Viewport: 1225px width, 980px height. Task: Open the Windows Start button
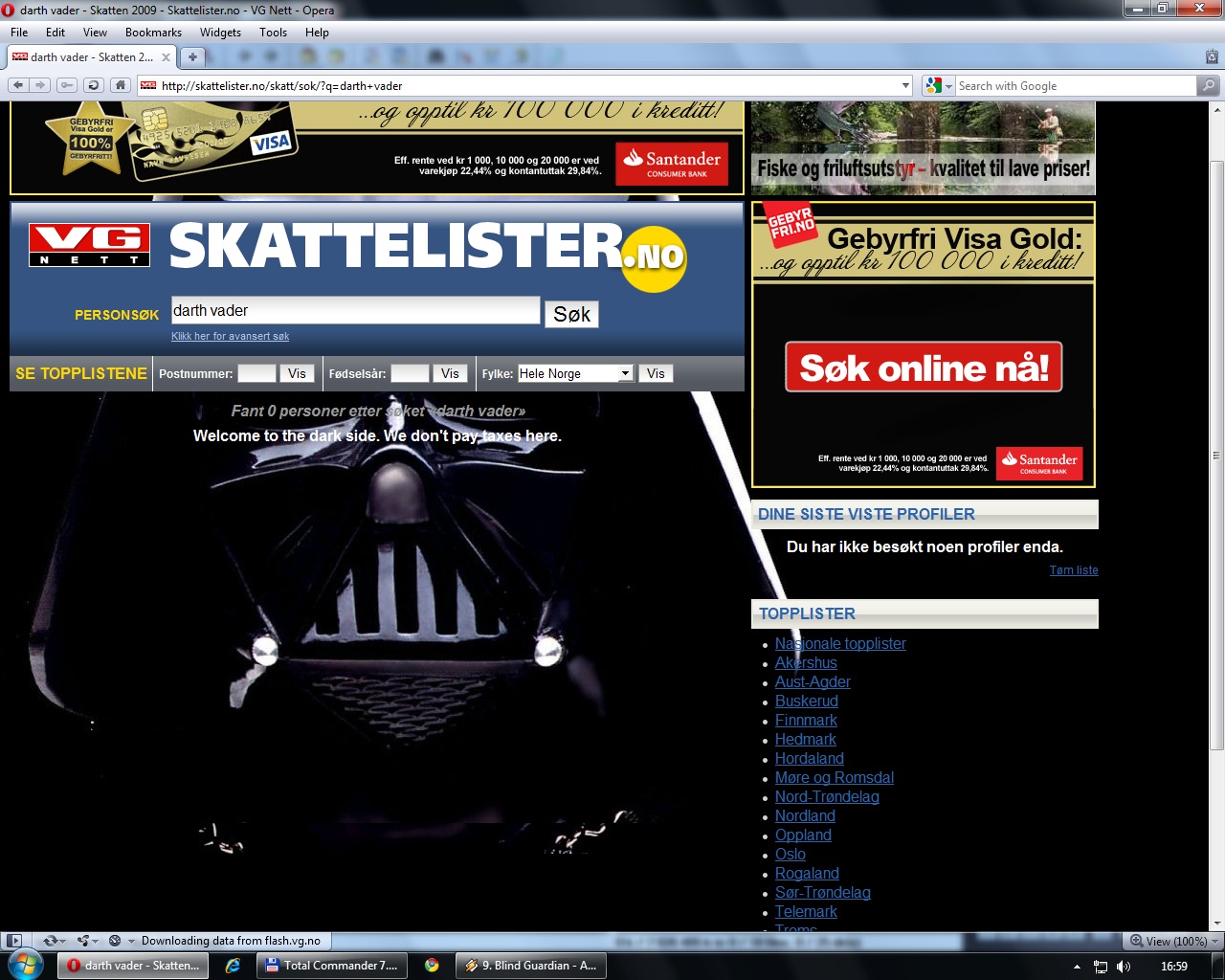[x=24, y=965]
